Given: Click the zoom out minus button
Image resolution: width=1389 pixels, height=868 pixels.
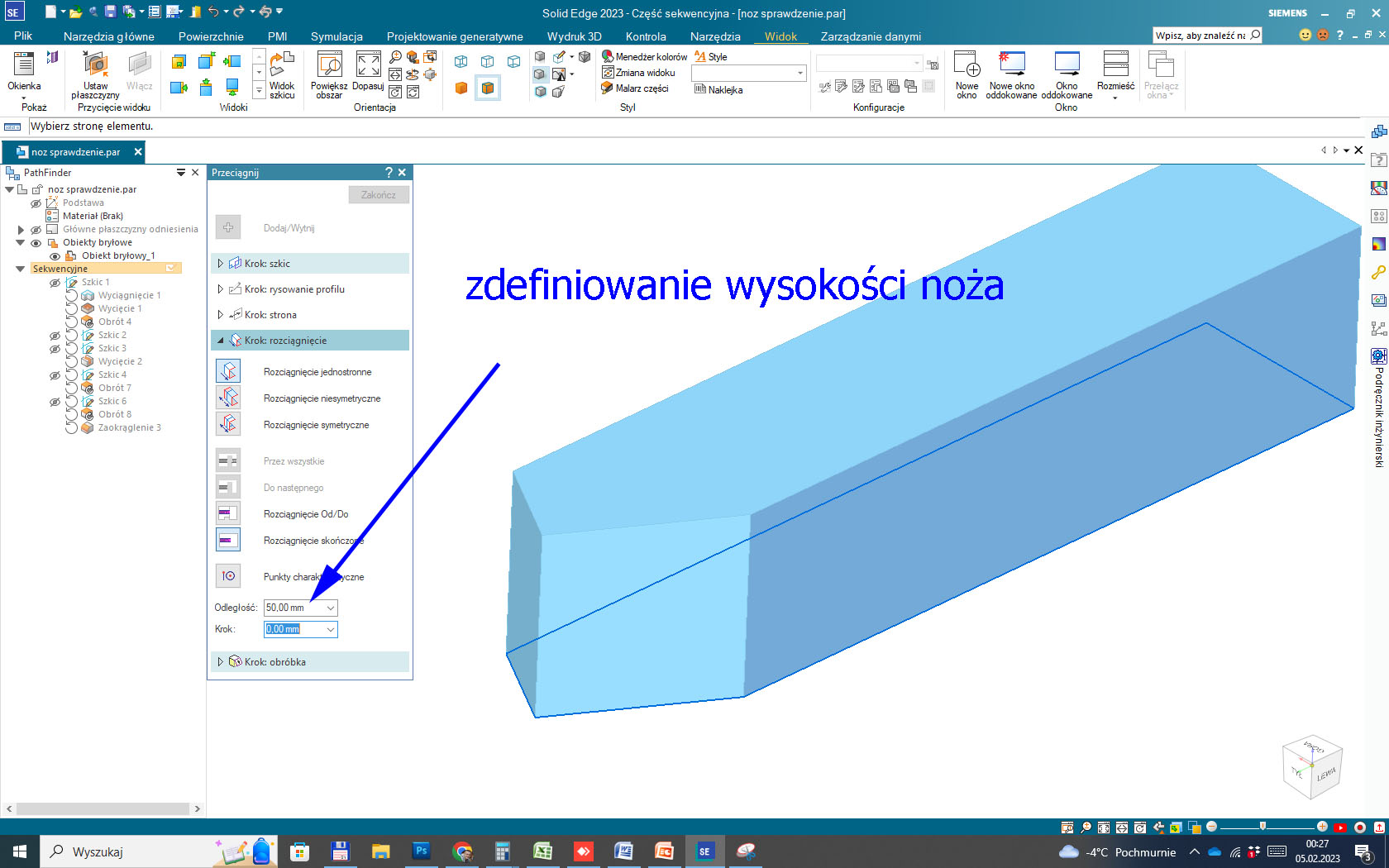Looking at the screenshot, I should [x=1212, y=827].
